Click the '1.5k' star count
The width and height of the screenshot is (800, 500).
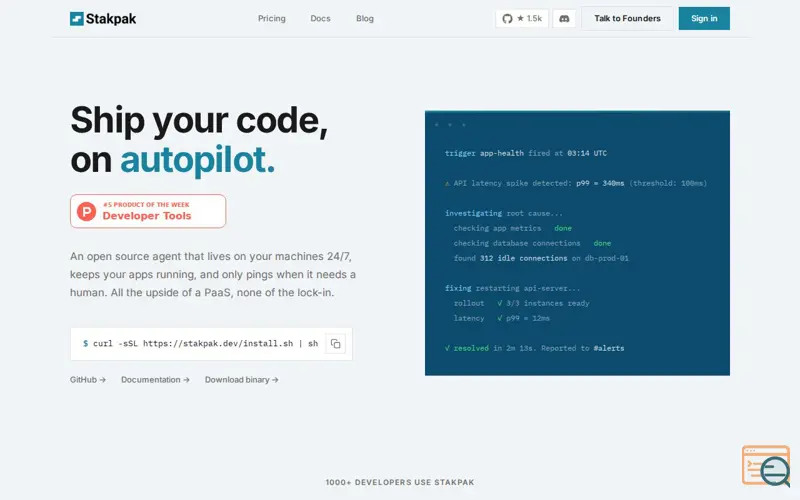534,18
